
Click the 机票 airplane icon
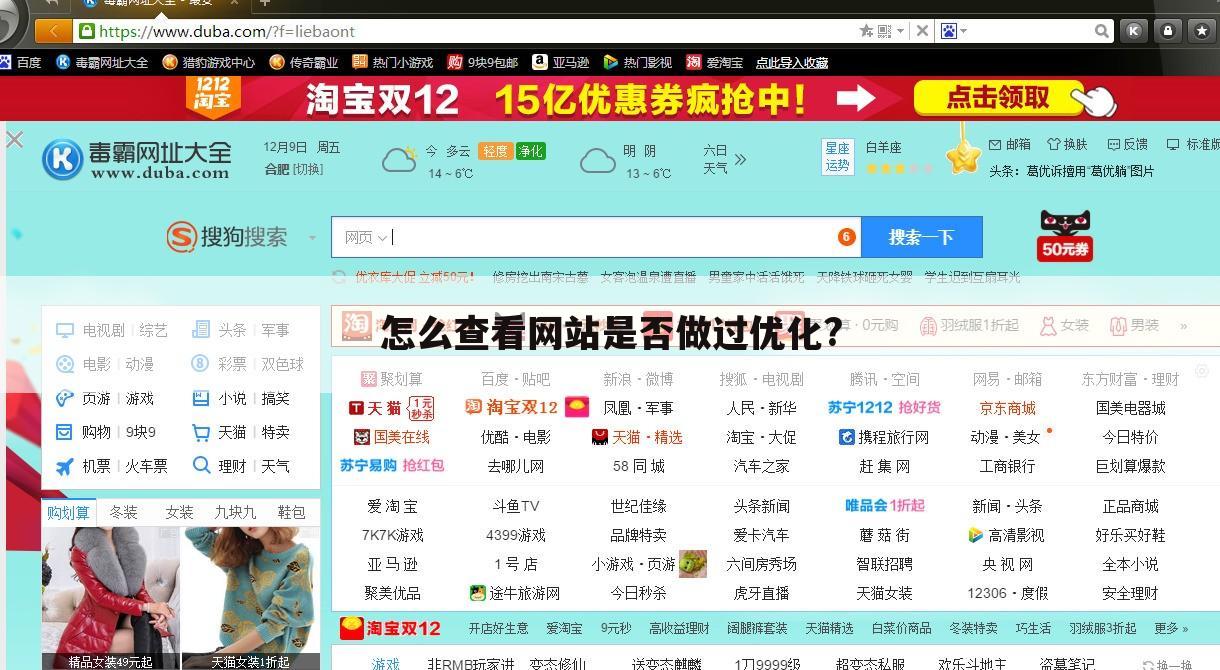(65, 466)
